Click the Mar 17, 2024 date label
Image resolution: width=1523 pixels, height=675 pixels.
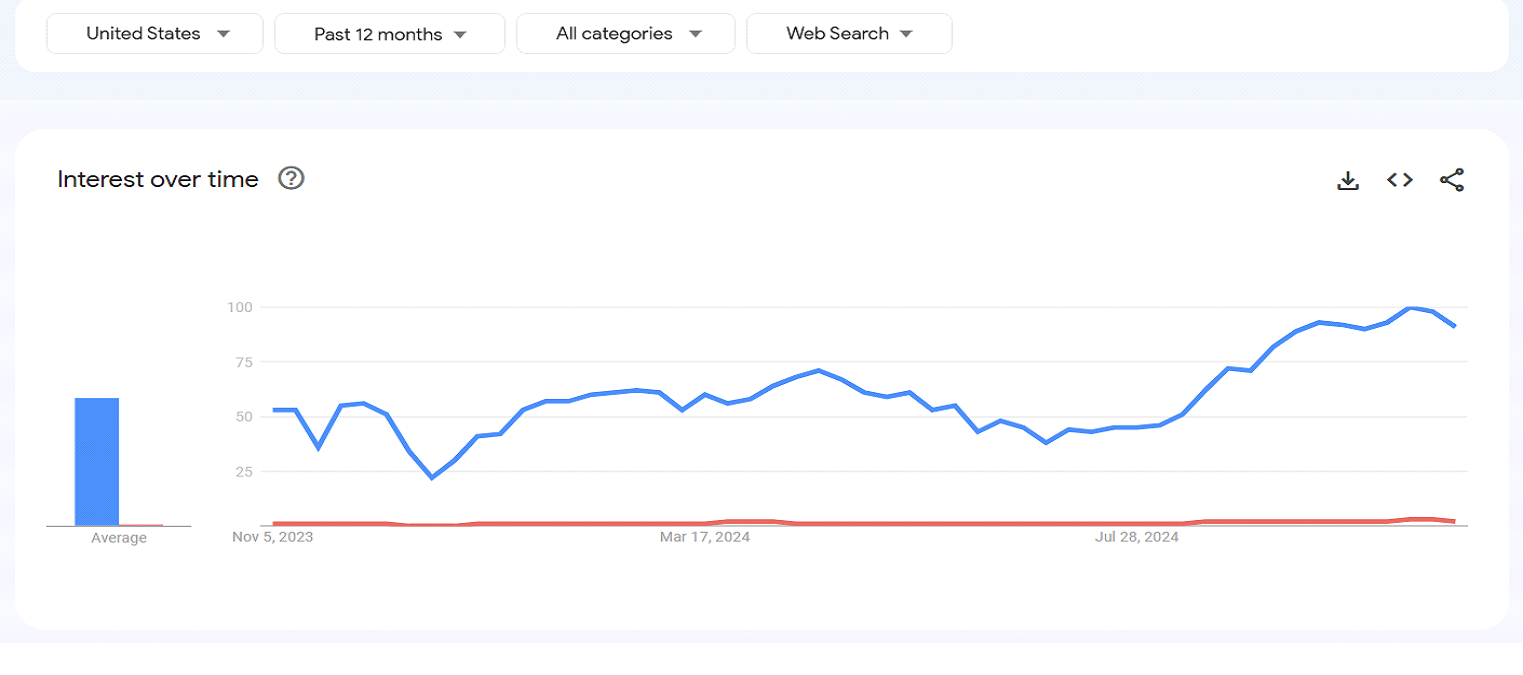pos(705,537)
